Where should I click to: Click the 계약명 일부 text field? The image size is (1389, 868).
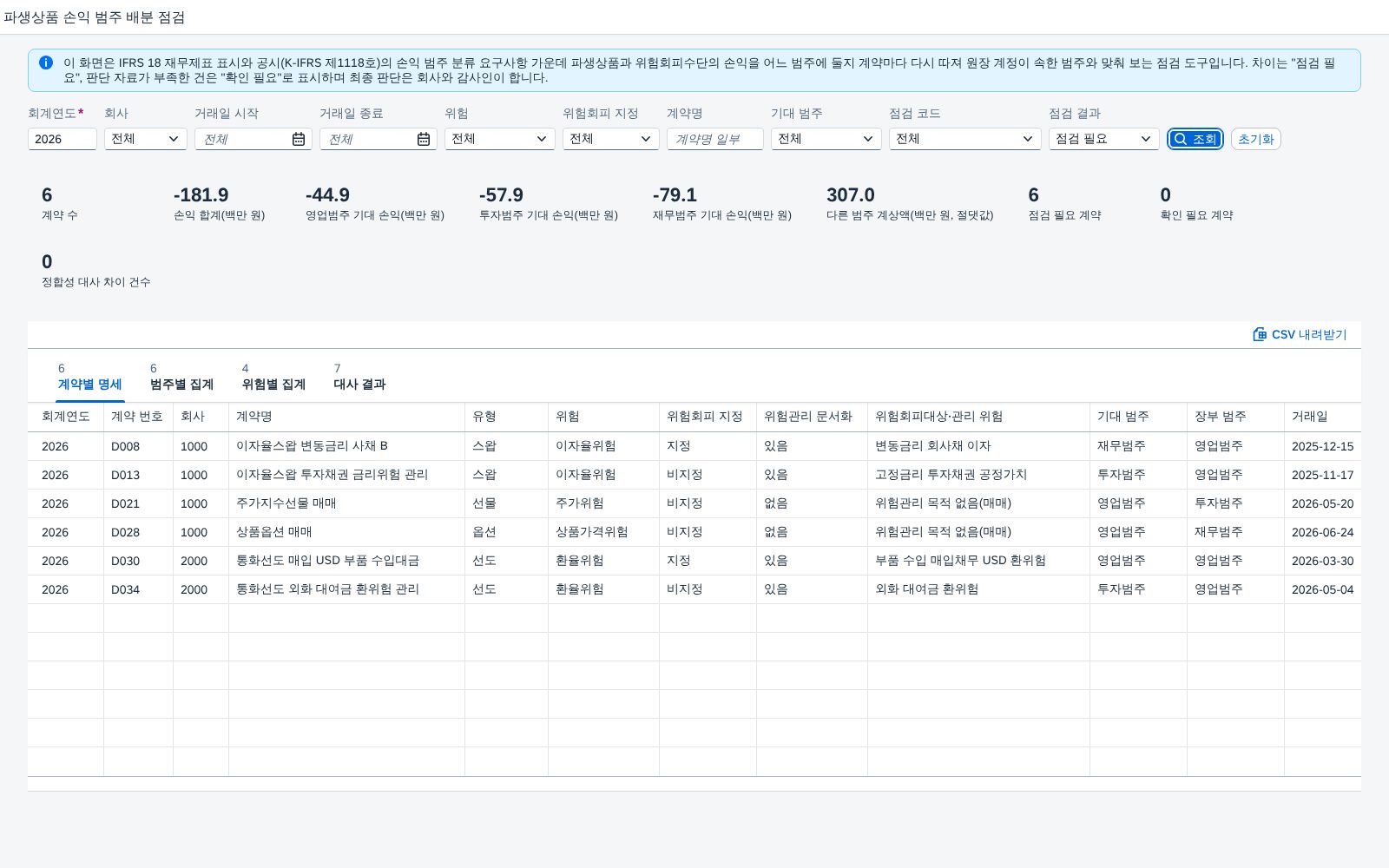tap(715, 139)
